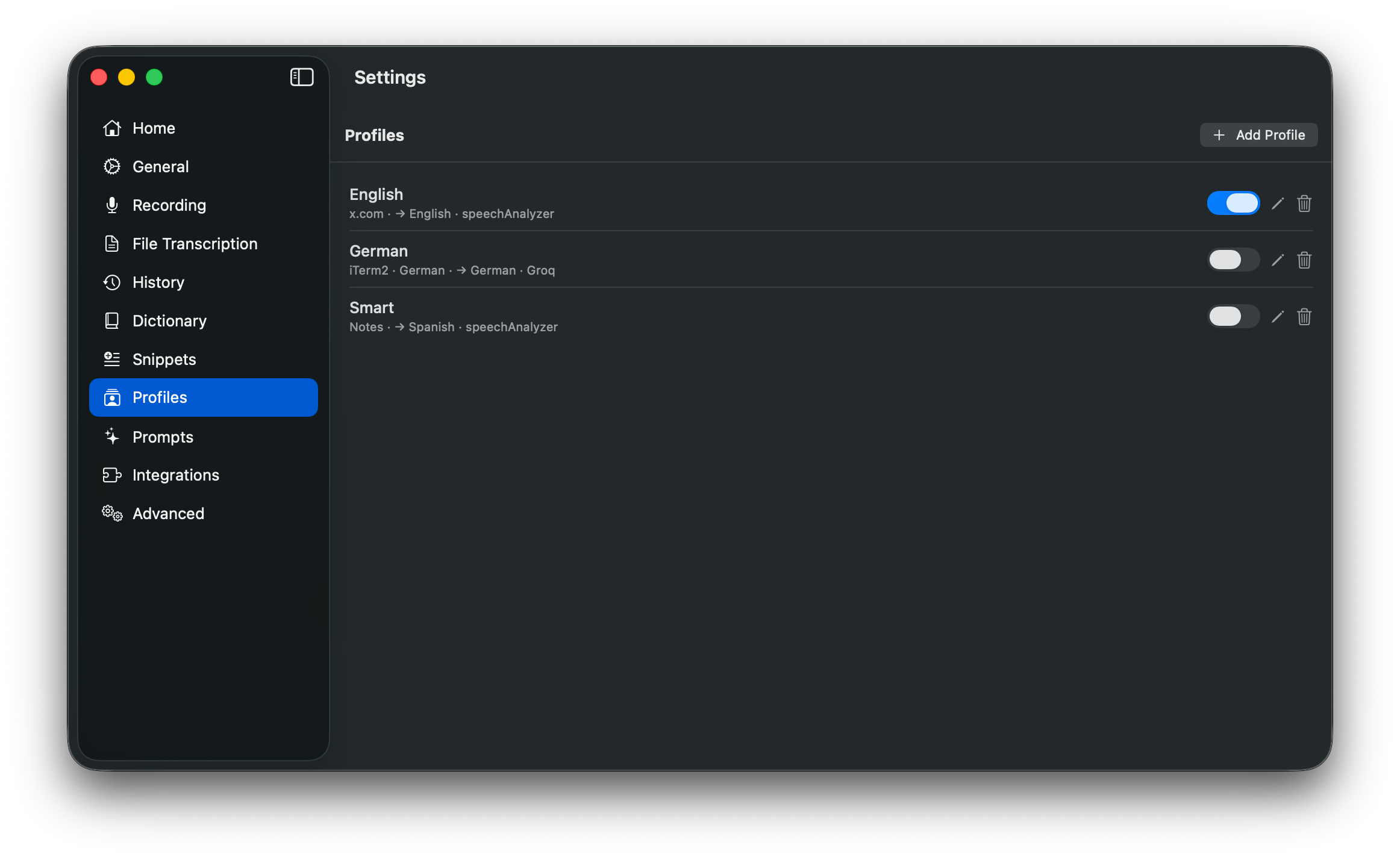Disable the English profile
The height and width of the screenshot is (860, 1400).
pyautogui.click(x=1233, y=203)
